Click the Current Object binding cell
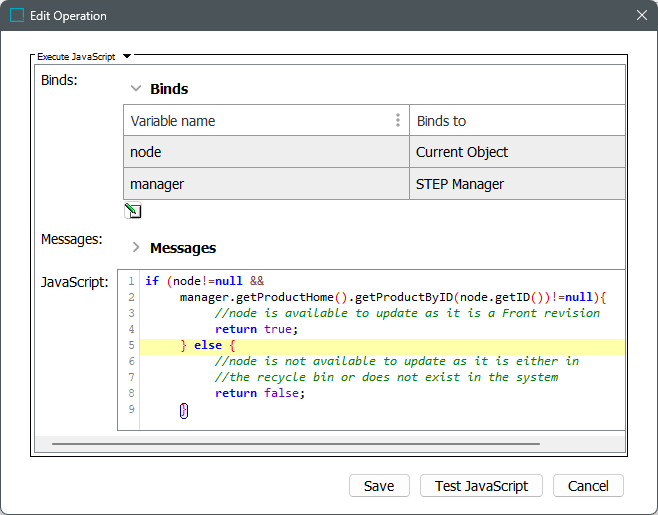This screenshot has width=658, height=515. [x=517, y=152]
